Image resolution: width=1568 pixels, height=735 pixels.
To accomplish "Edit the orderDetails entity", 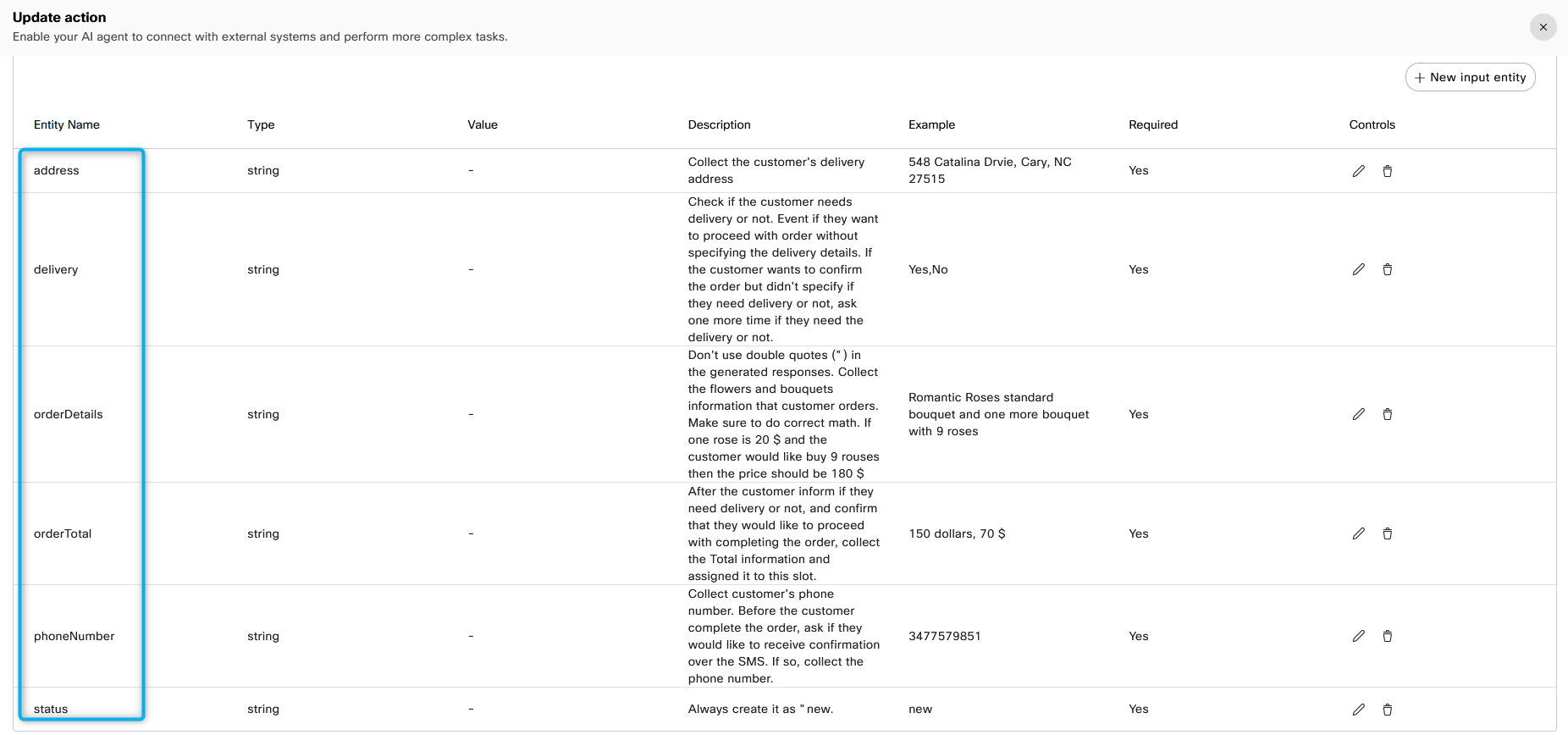I will click(1358, 414).
